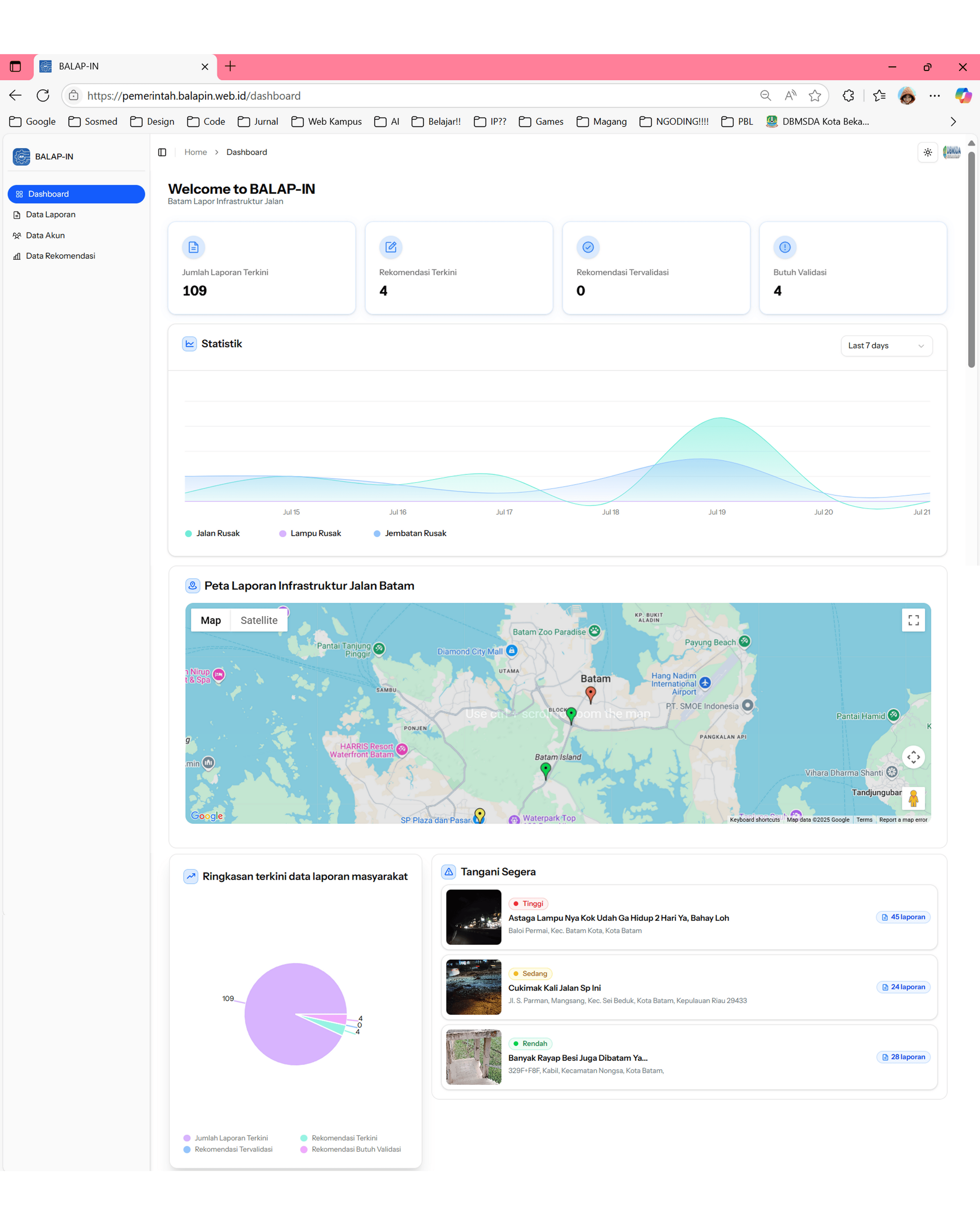Toggle fullscreen map view
This screenshot has height=1225, width=980.
(x=913, y=620)
